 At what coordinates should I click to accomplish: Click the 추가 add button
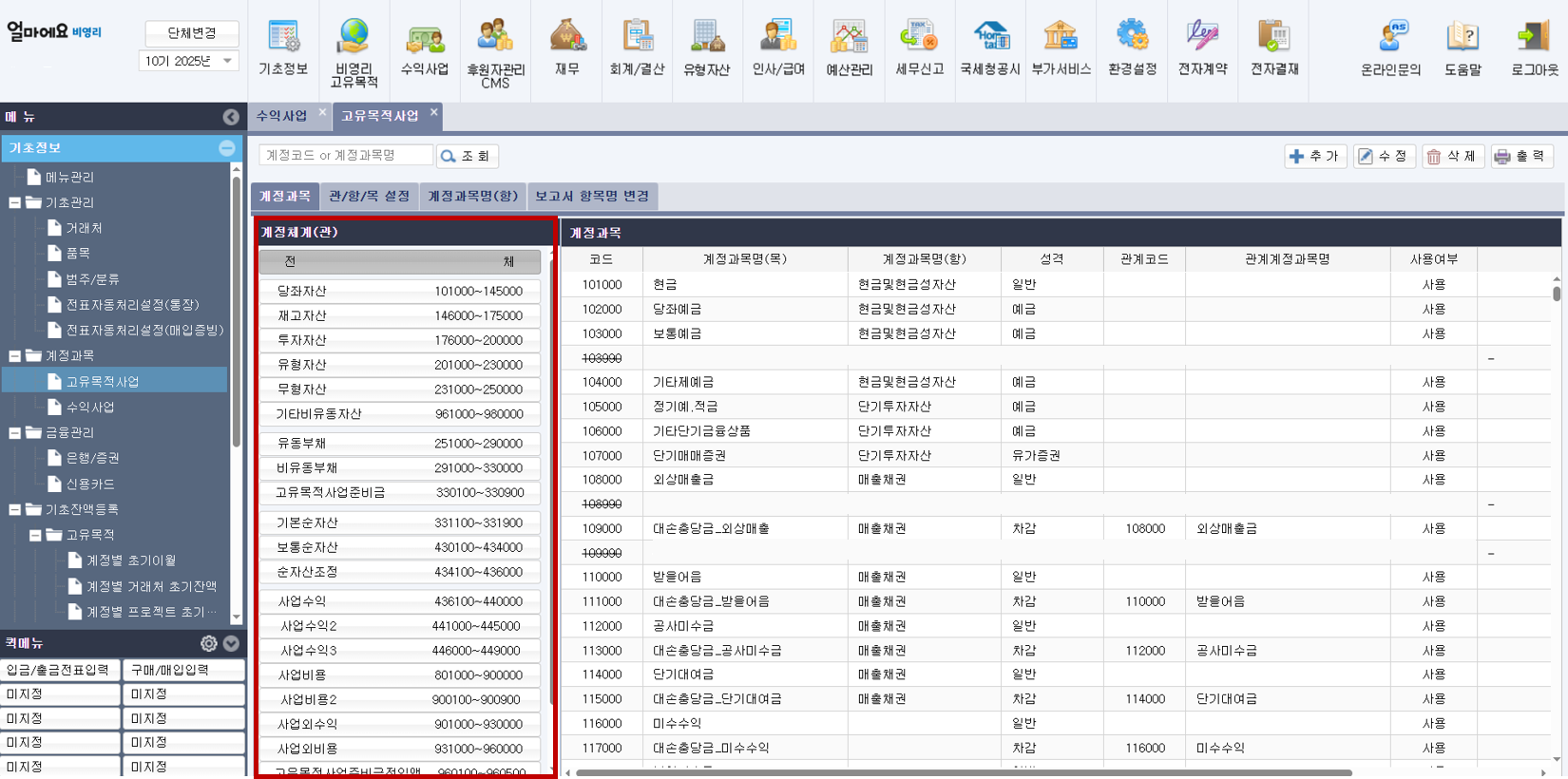1315,156
